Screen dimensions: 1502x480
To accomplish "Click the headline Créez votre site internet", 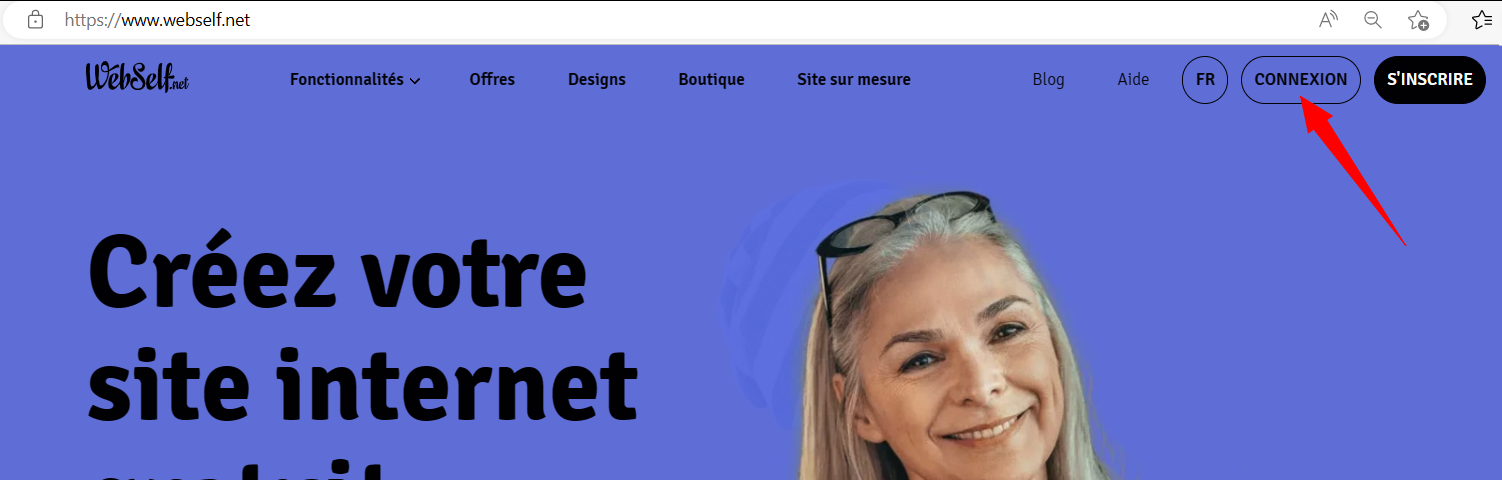I will pyautogui.click(x=362, y=328).
